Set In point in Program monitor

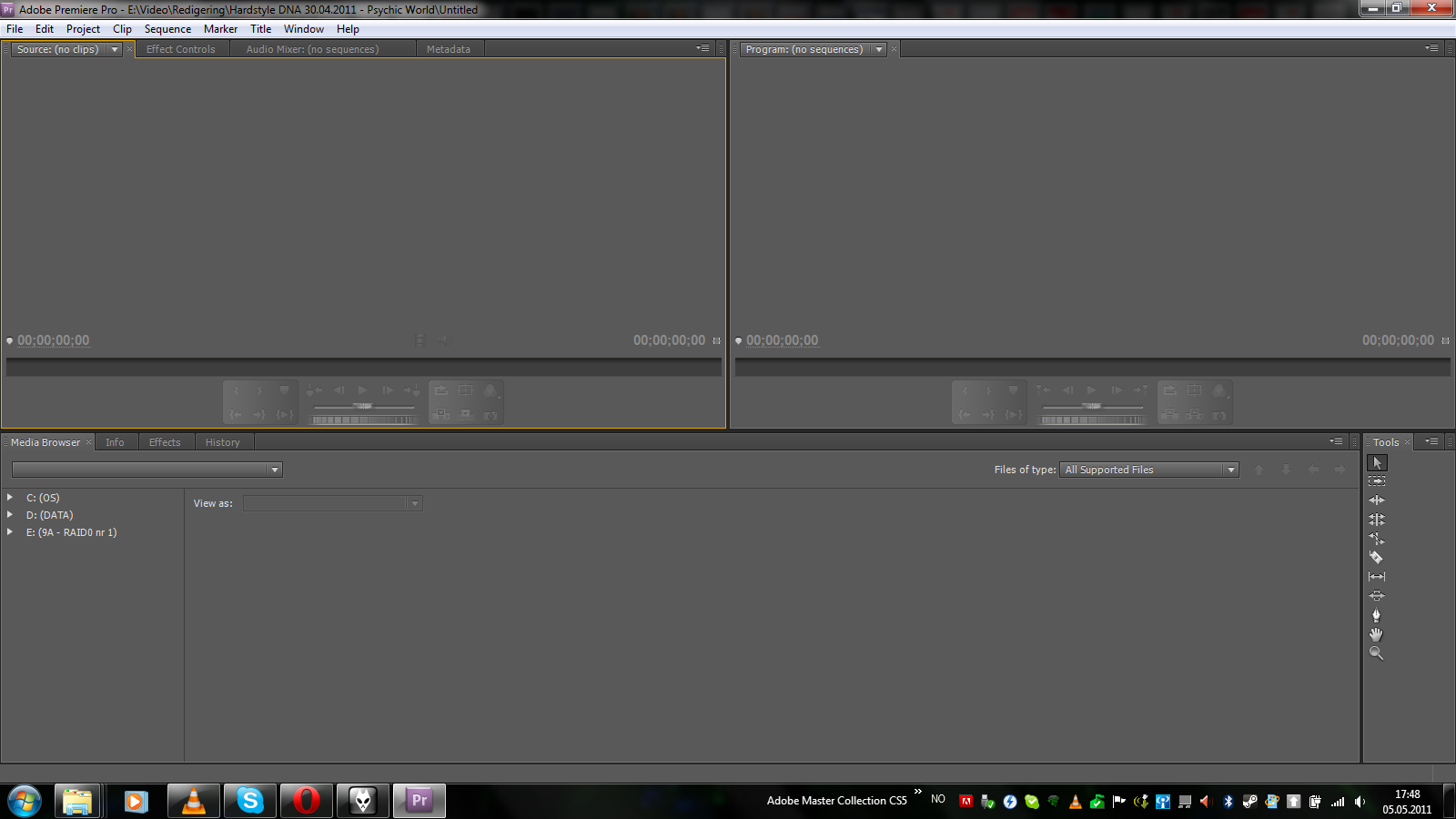965,391
